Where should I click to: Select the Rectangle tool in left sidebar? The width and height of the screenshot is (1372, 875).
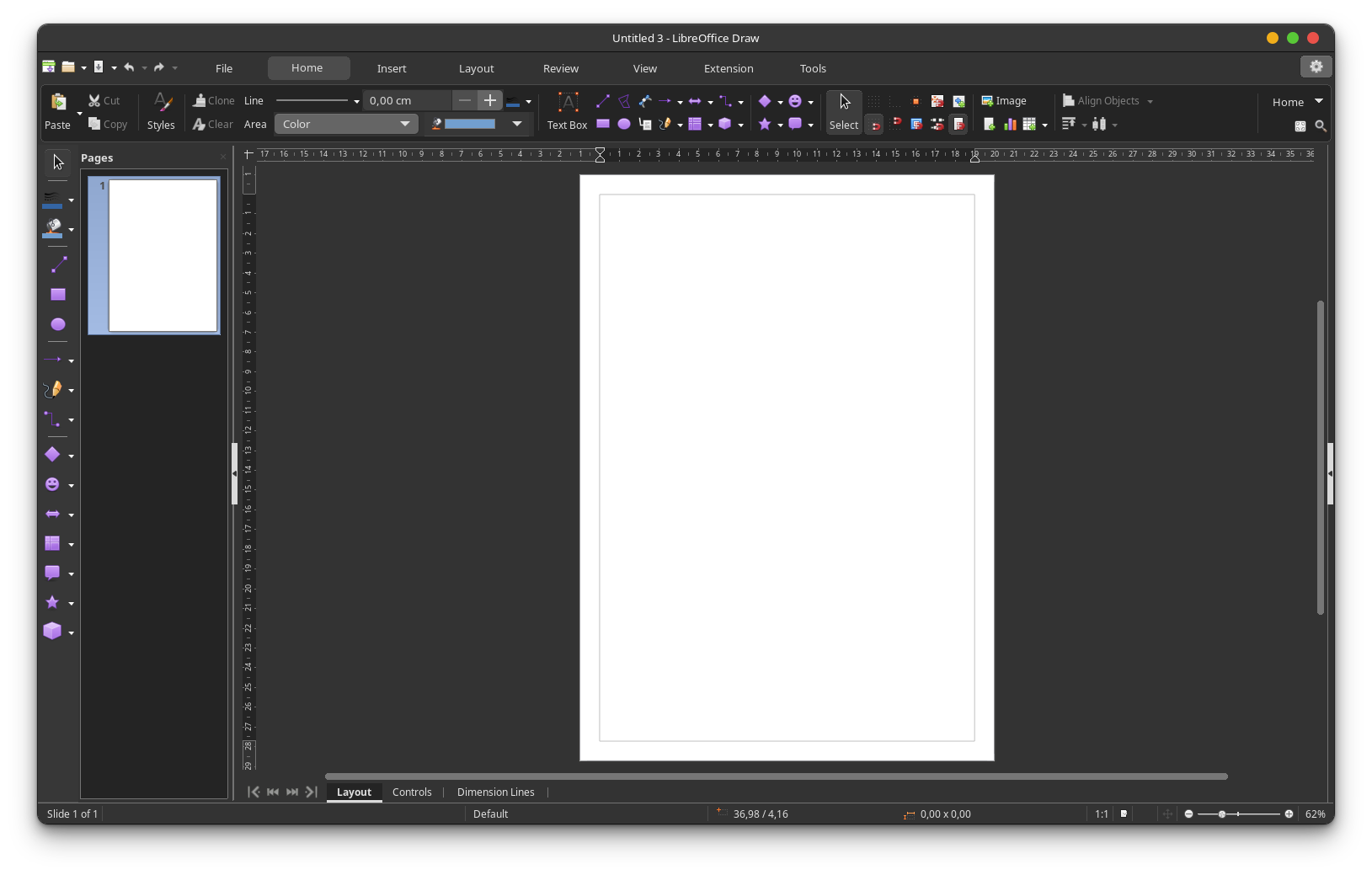pos(57,295)
